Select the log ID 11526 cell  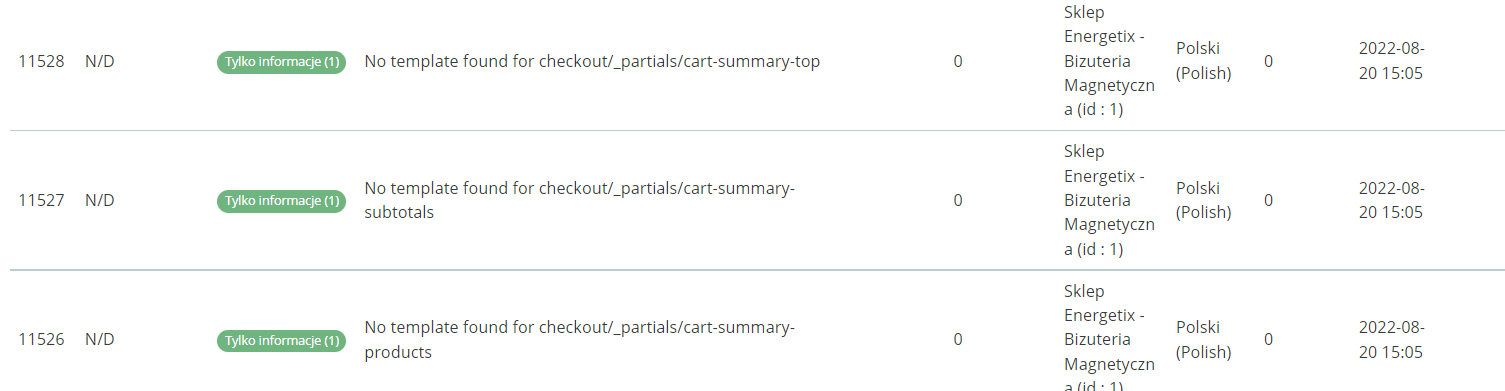pos(41,340)
